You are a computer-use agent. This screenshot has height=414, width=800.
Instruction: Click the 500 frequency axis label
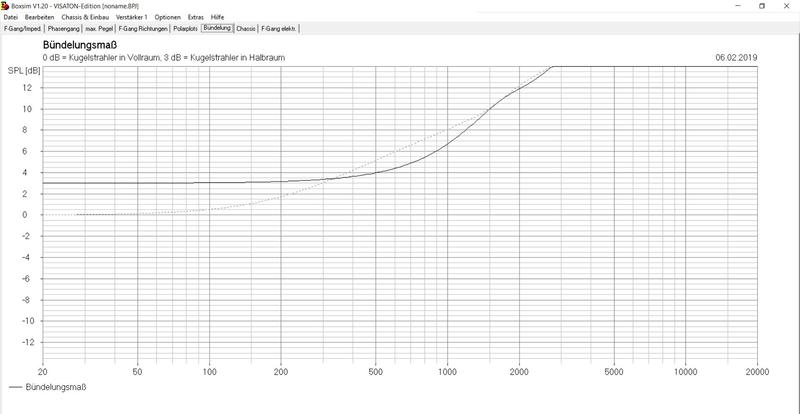376,372
